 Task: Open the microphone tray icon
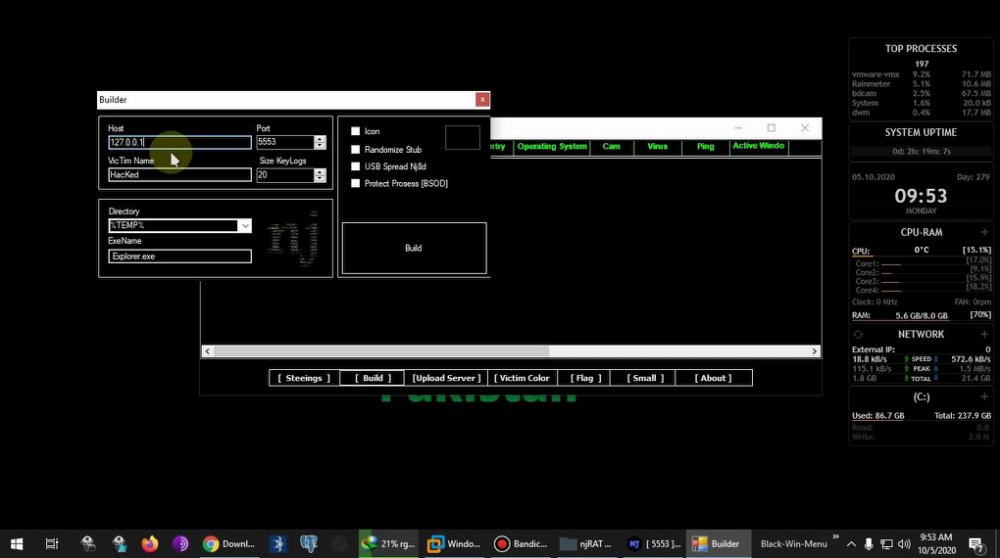(868, 544)
